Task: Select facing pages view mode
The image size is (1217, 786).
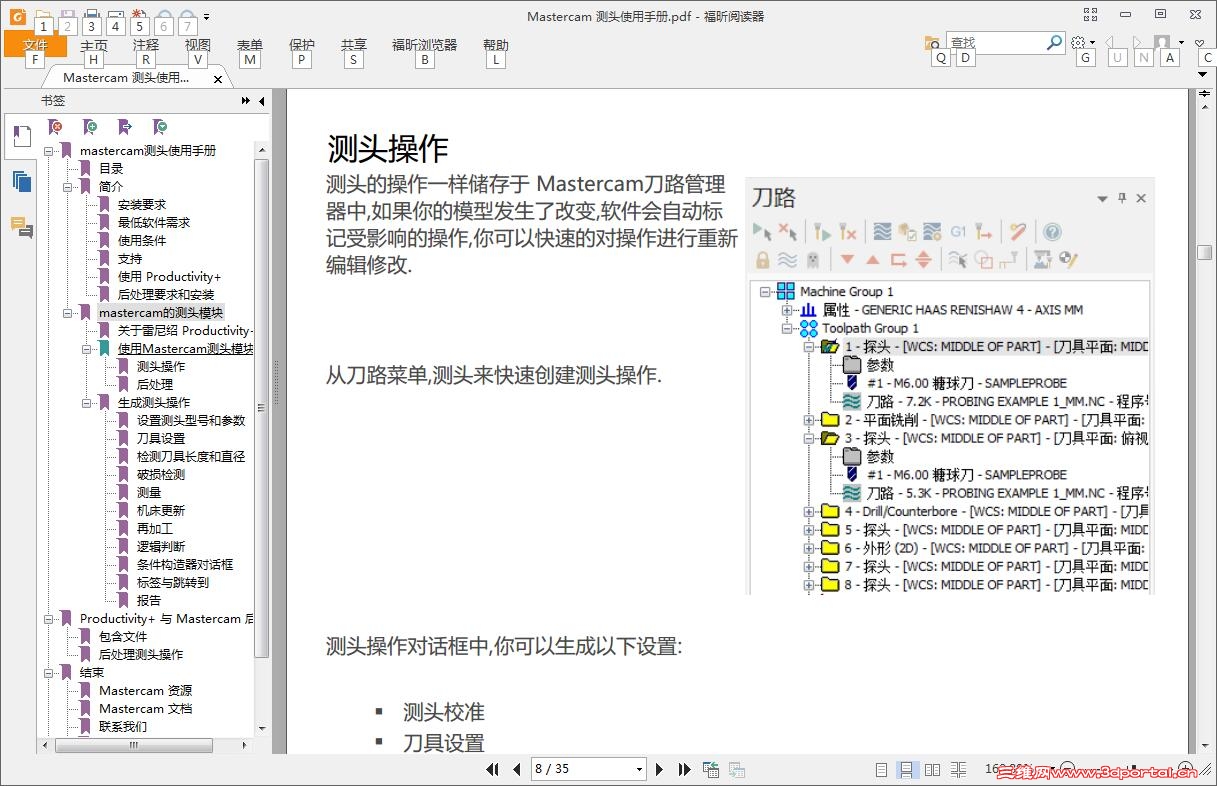Action: [x=932, y=769]
